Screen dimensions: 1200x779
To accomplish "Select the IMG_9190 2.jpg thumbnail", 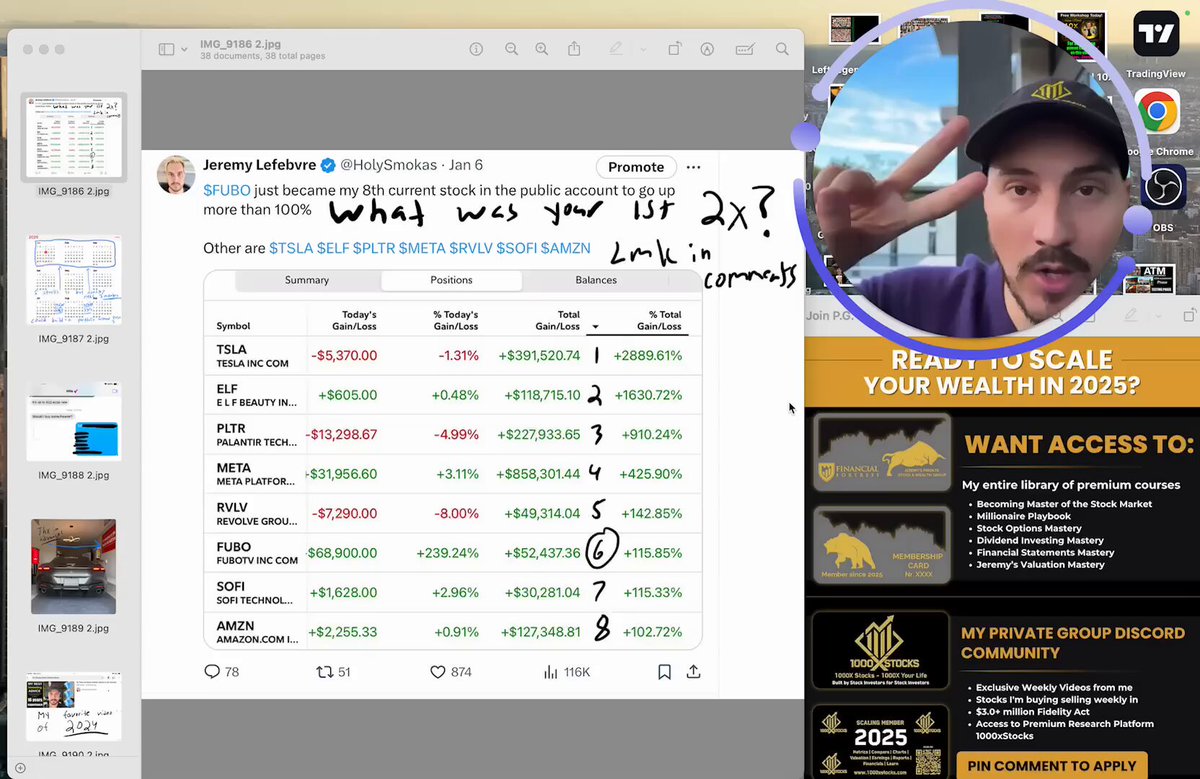I will (x=73, y=706).
